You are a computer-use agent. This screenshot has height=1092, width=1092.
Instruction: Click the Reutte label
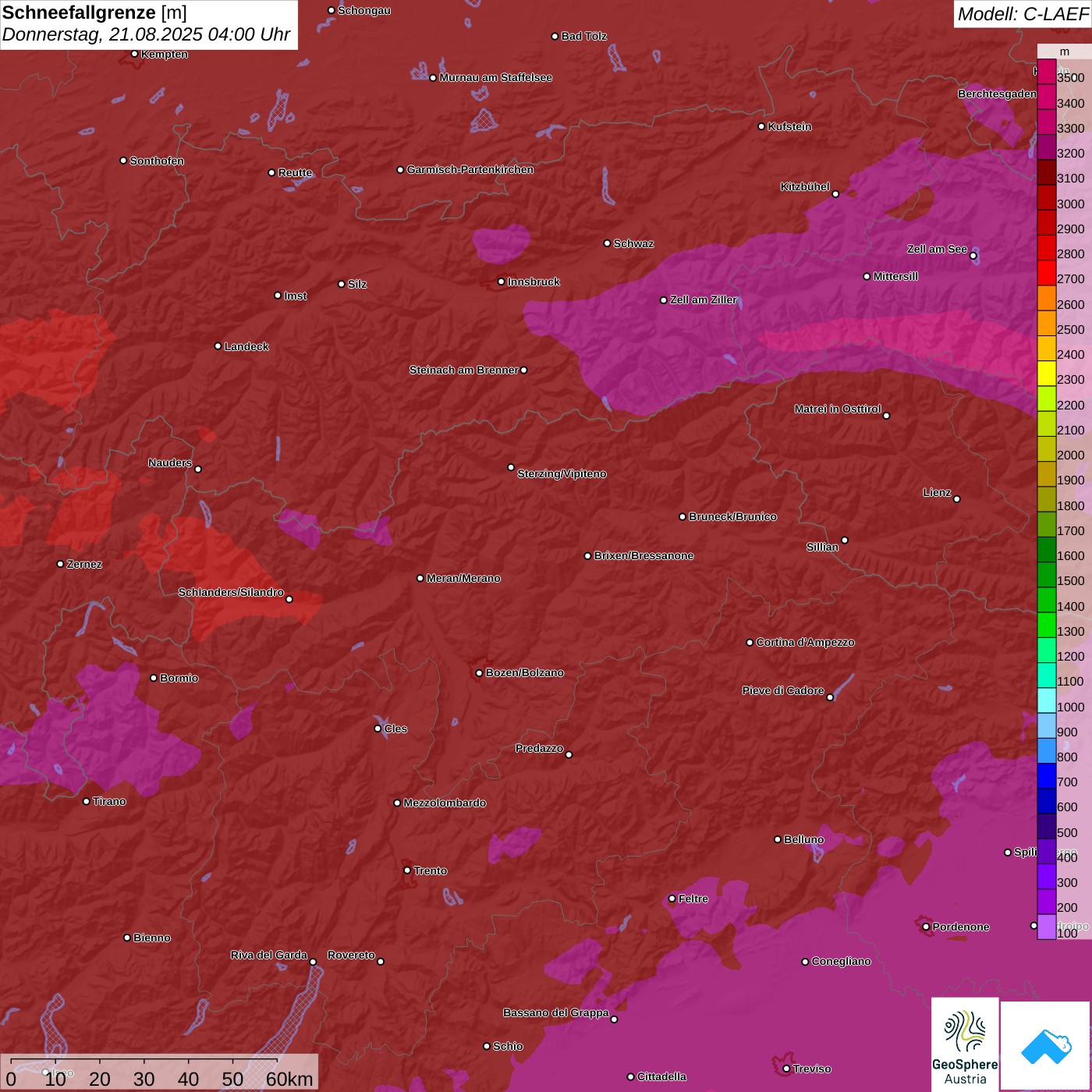pos(295,172)
